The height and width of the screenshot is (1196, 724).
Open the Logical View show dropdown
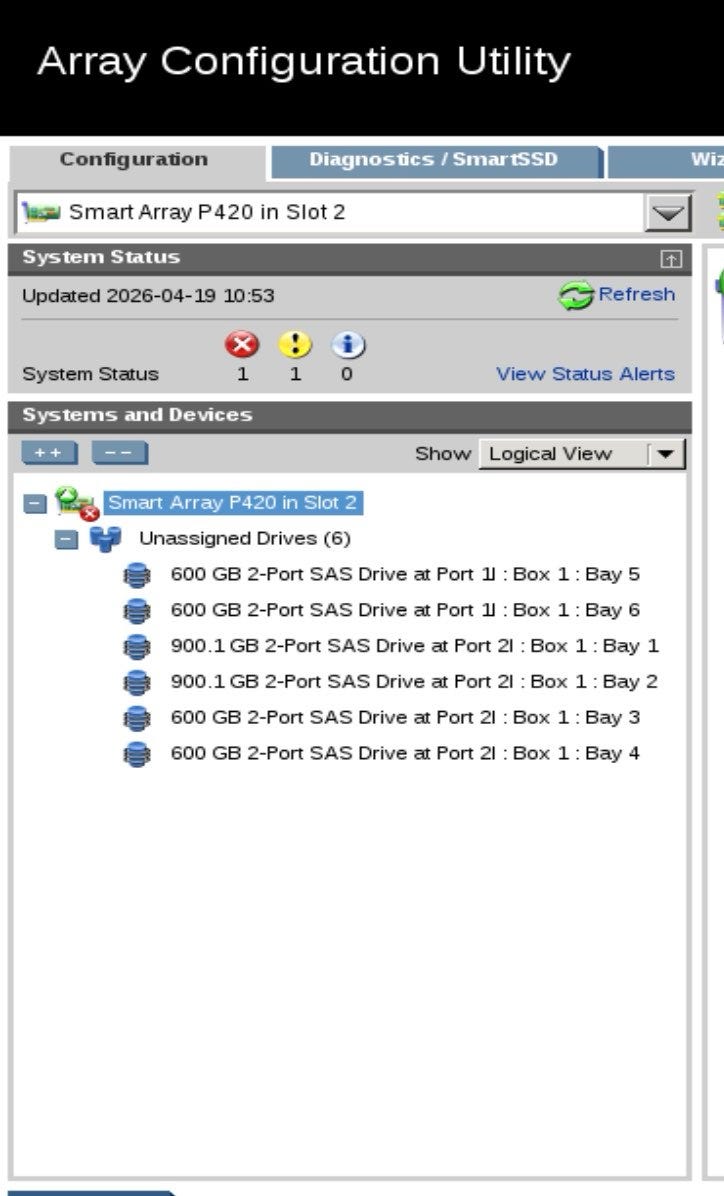(582, 454)
